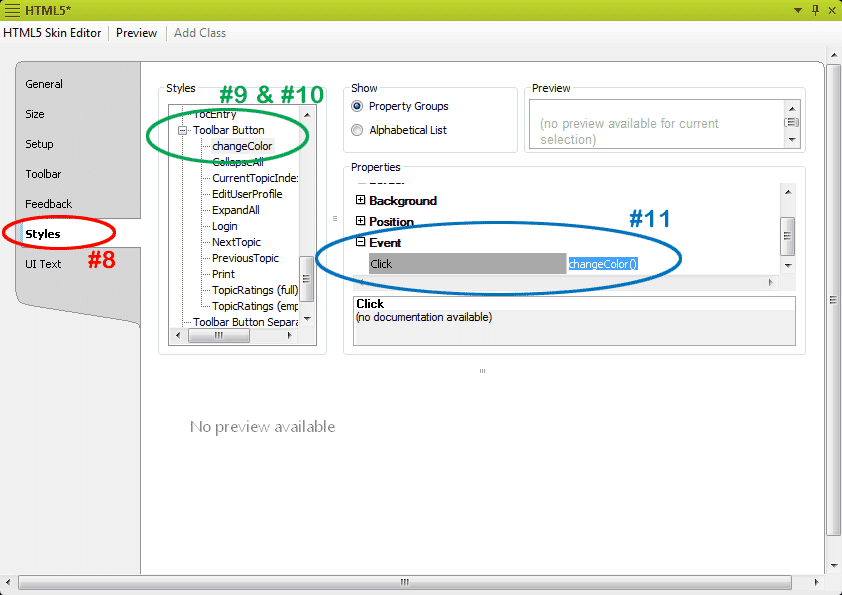Select the CurrentTopicIndex tree item
The width and height of the screenshot is (842, 595).
coord(255,178)
